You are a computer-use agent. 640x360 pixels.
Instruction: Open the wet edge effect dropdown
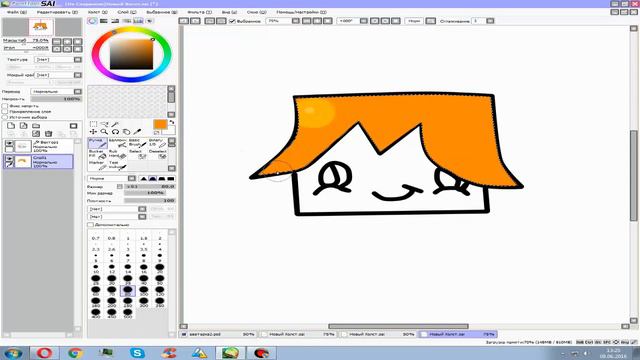pyautogui.click(x=58, y=75)
